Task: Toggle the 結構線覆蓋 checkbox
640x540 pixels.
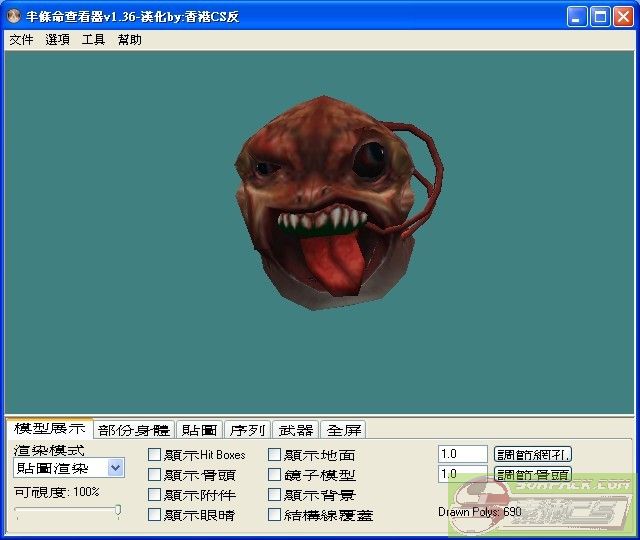Action: click(275, 515)
